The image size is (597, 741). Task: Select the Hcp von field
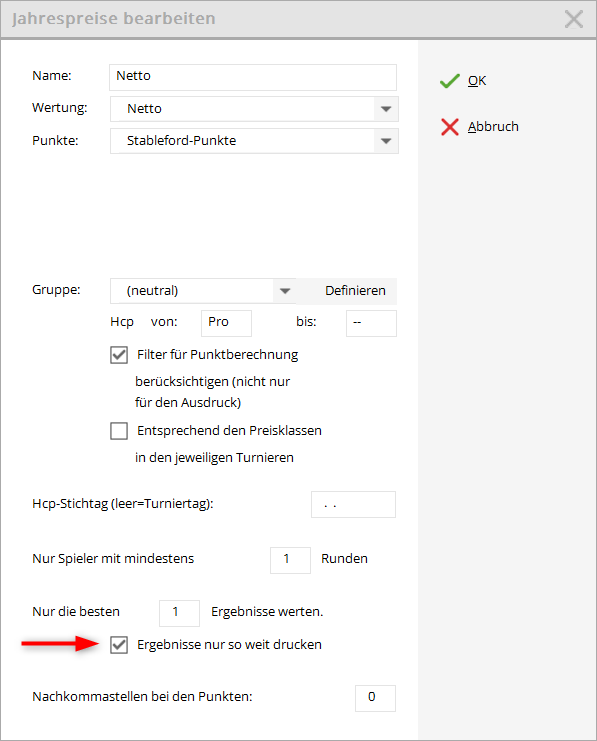pos(226,323)
